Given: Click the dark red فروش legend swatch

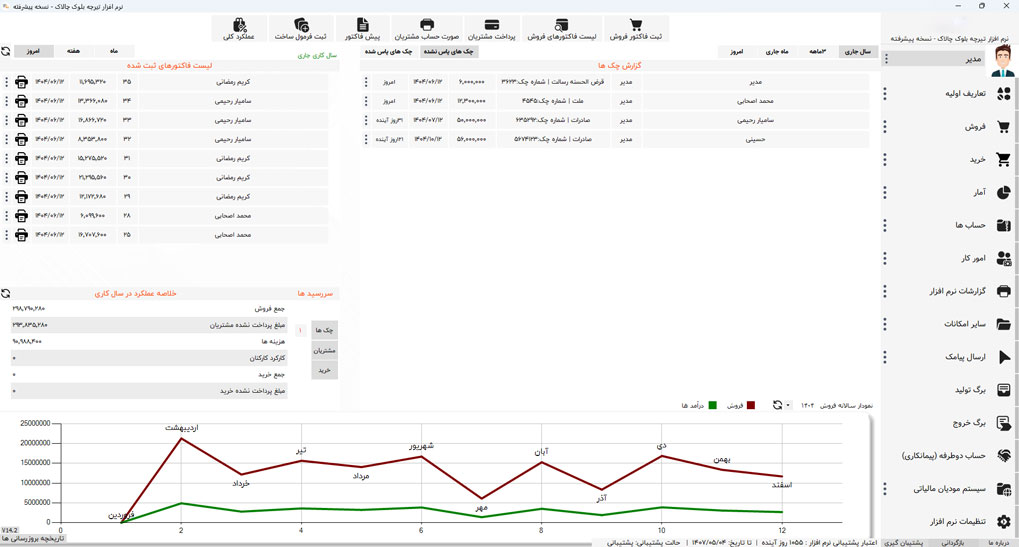Looking at the screenshot, I should pos(751,406).
